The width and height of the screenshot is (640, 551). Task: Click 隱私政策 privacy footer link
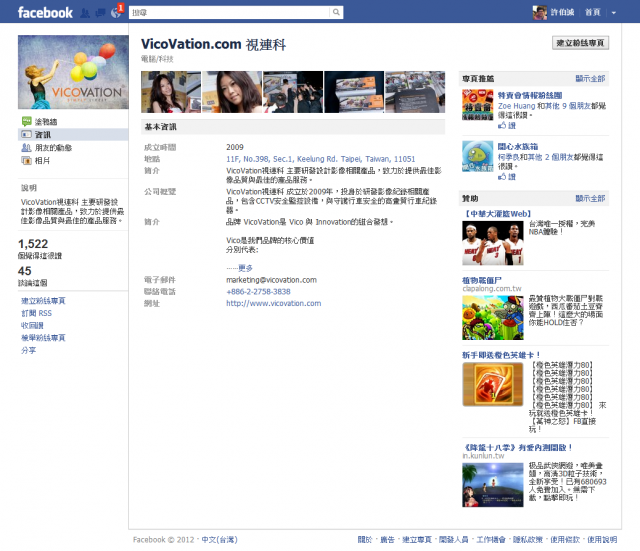click(527, 540)
